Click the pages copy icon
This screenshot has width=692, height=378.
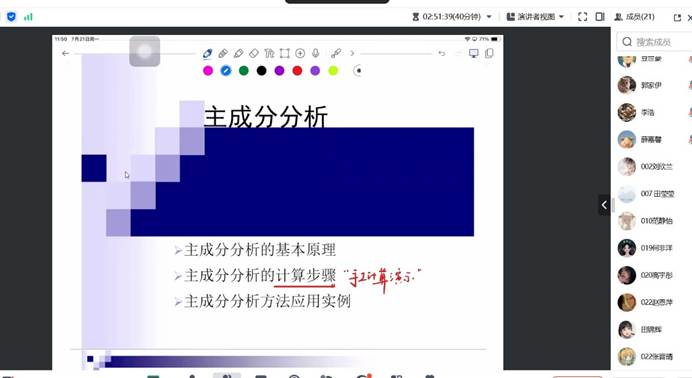pyautogui.click(x=489, y=53)
